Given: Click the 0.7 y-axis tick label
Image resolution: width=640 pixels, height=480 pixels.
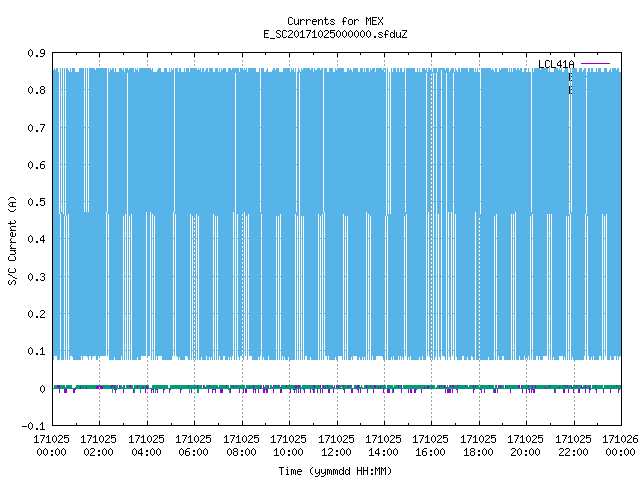Looking at the screenshot, I should 36,128.
